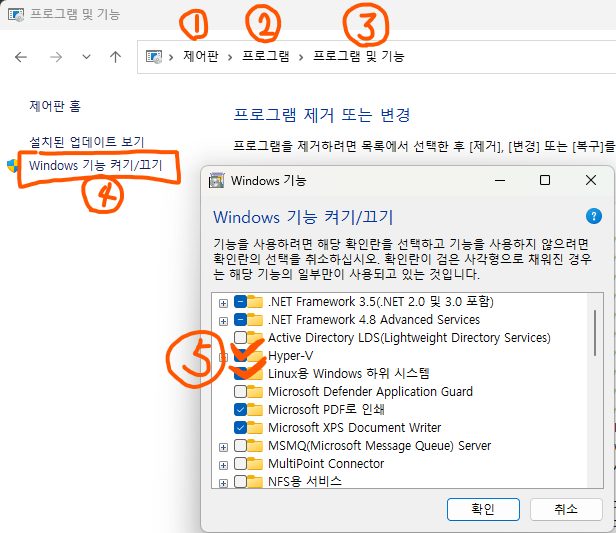
Task: Expand chevron before 제어판 in address bar
Action: point(171,58)
